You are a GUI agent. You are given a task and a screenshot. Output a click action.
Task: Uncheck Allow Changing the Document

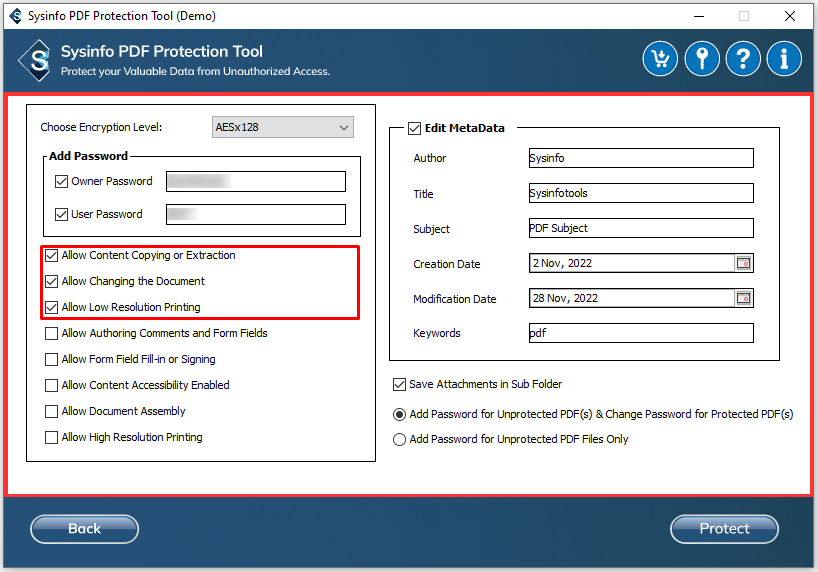51,281
